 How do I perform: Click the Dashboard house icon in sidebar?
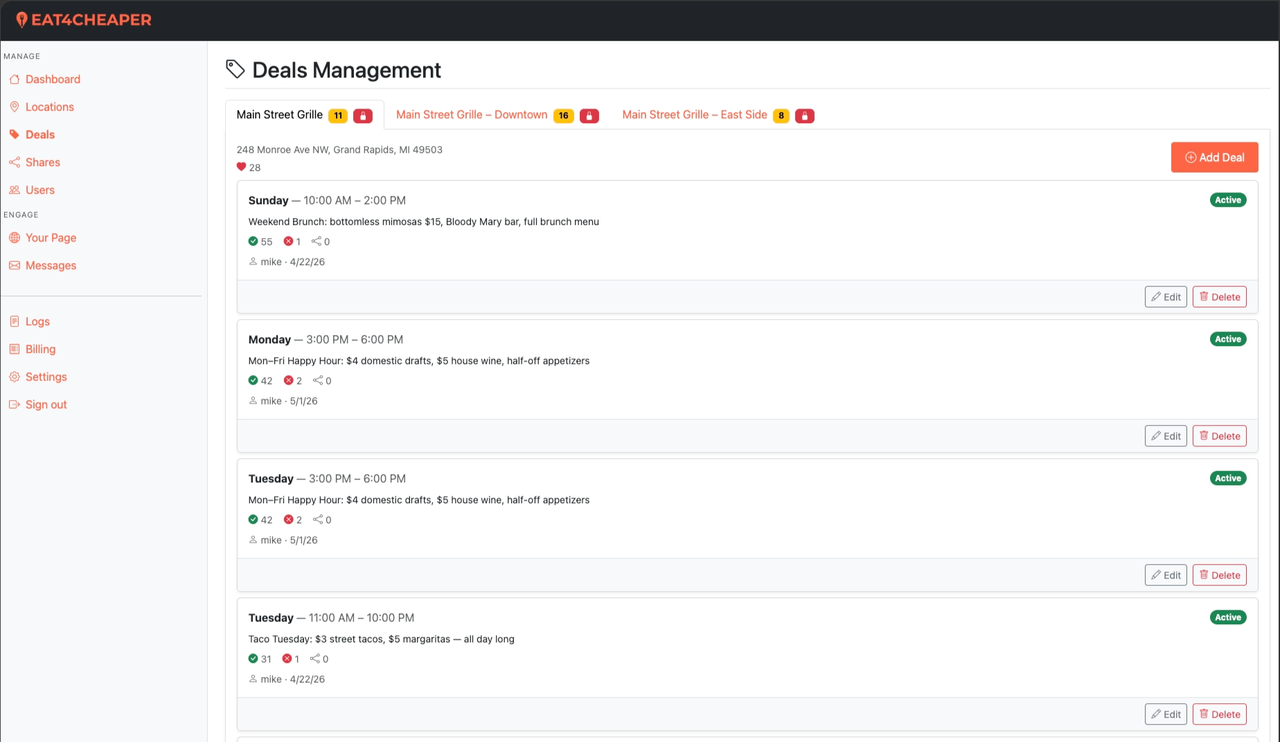tap(14, 79)
